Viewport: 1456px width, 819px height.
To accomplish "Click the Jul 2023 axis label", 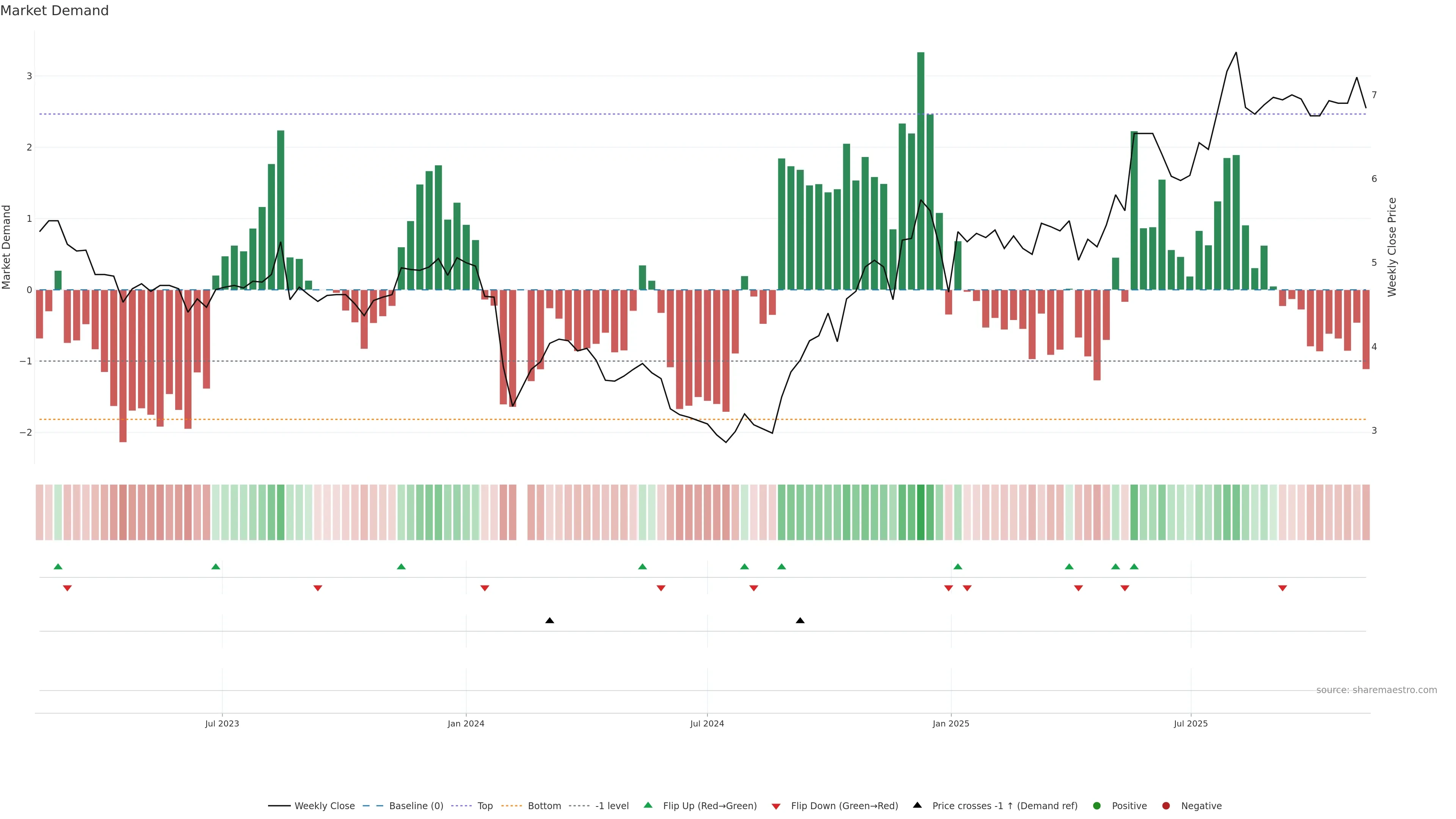I will pyautogui.click(x=221, y=723).
